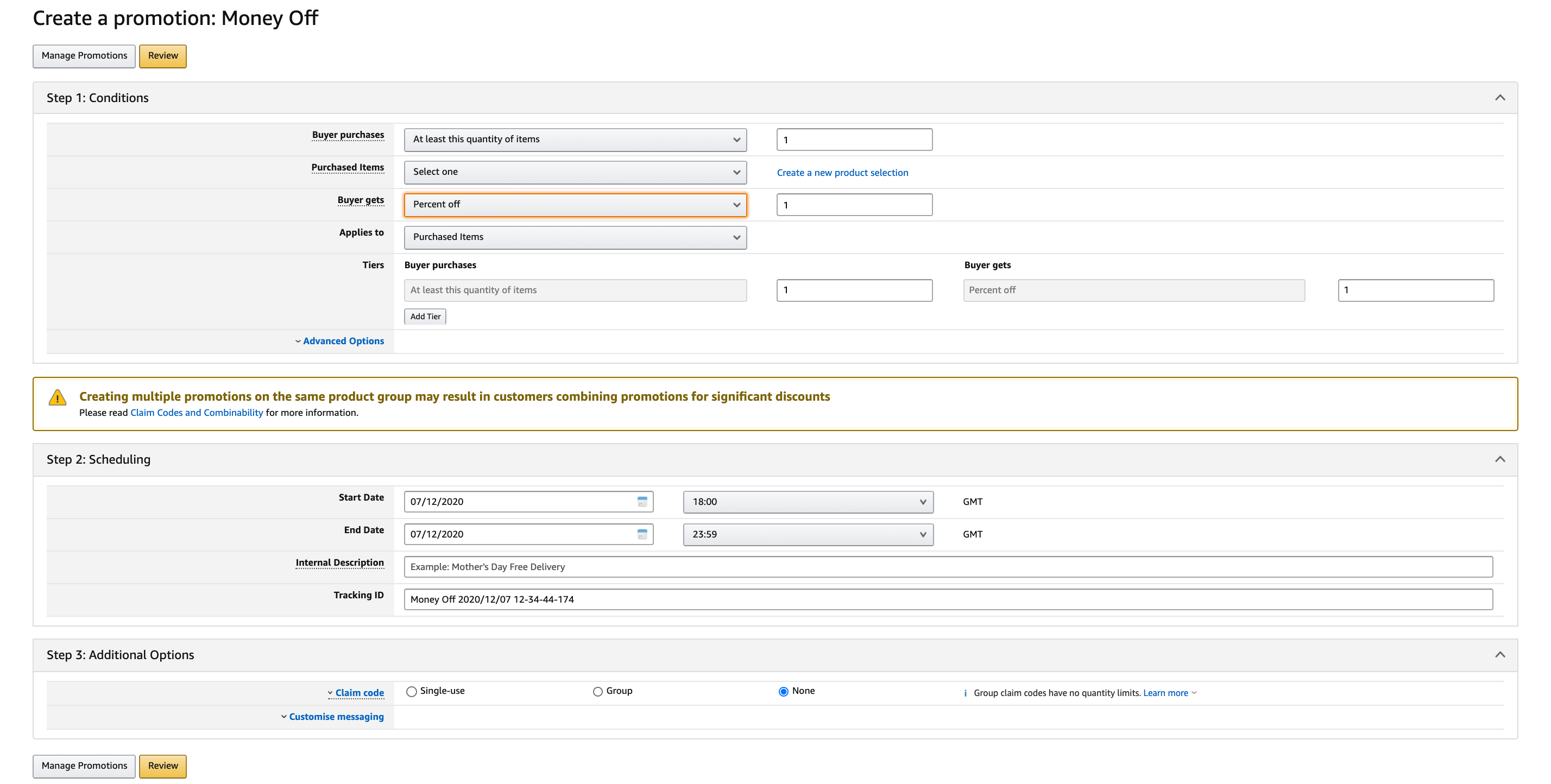Click the top Review button

(x=162, y=56)
